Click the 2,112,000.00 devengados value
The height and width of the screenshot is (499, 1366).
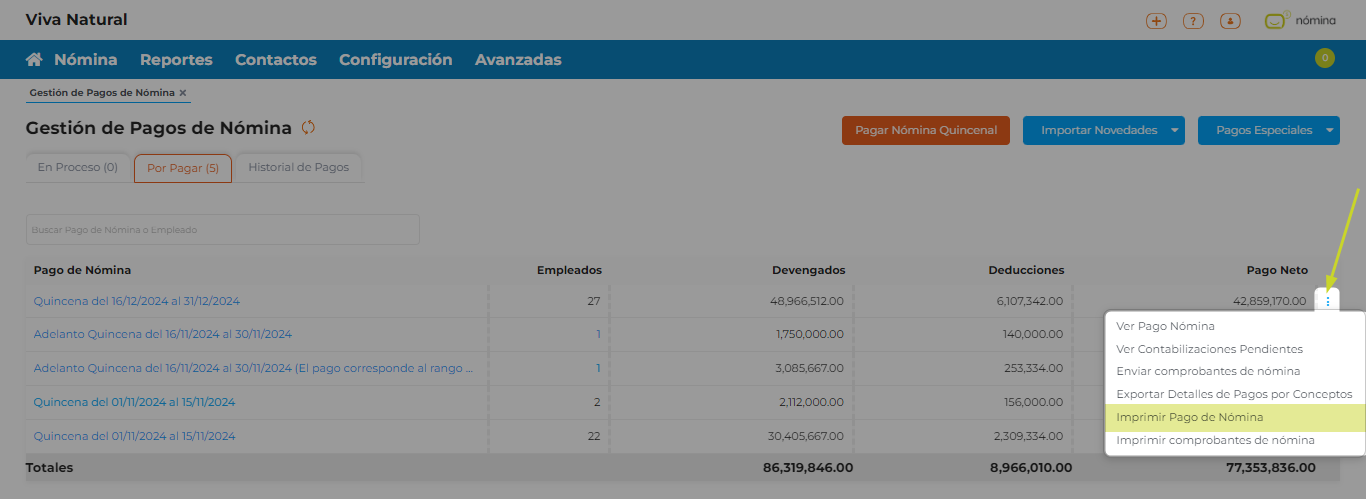810,402
